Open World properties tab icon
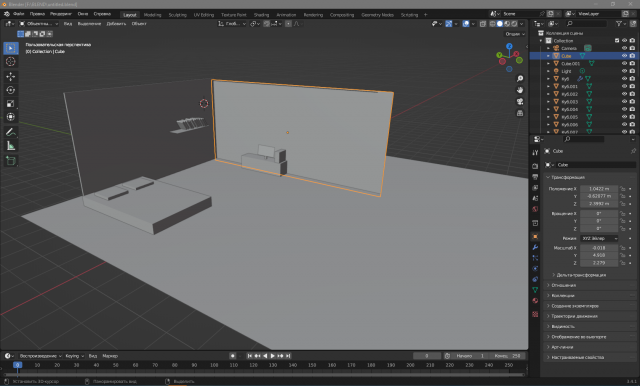This screenshot has height=386, width=640. coord(535,209)
